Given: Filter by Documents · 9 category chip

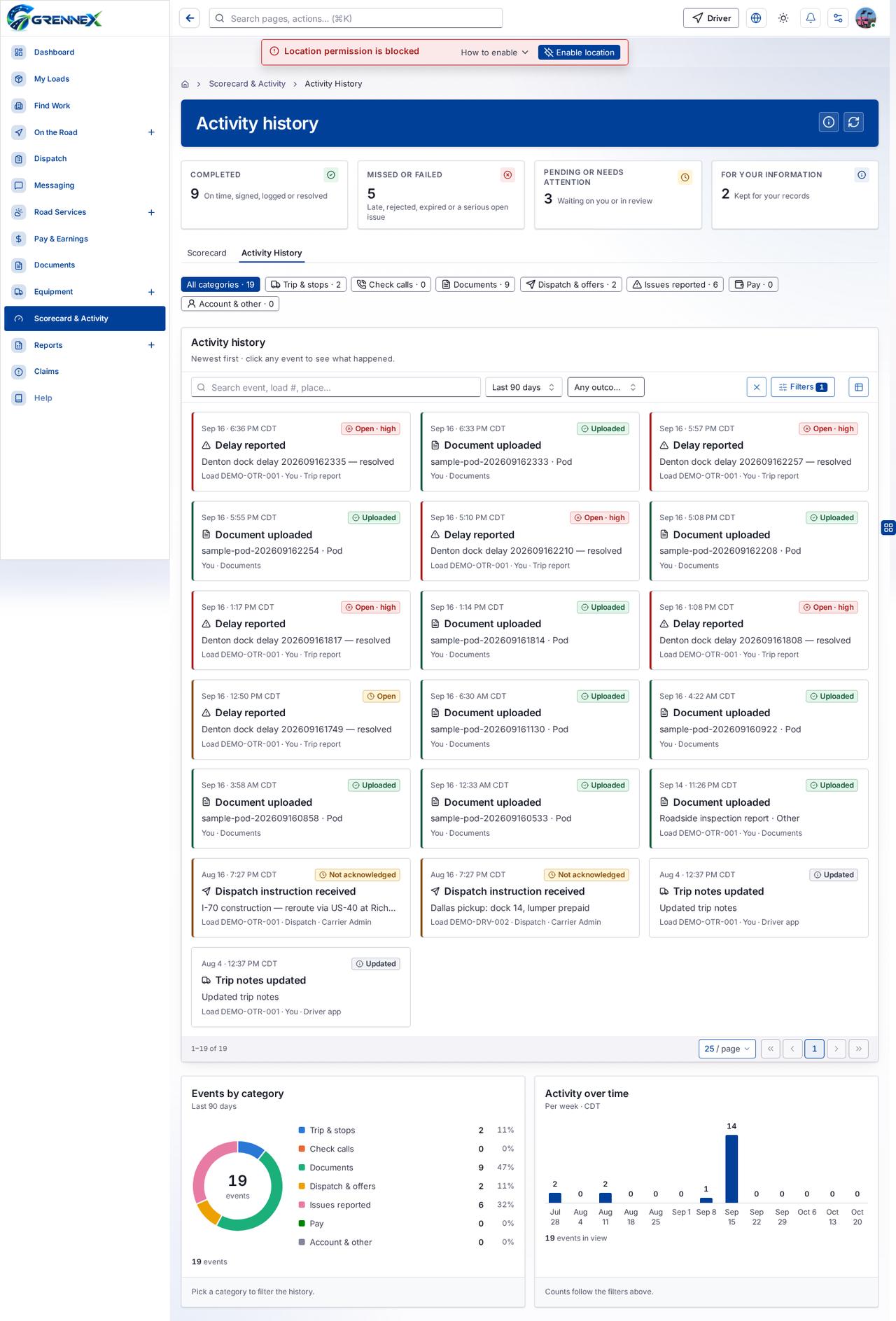Looking at the screenshot, I should [475, 284].
